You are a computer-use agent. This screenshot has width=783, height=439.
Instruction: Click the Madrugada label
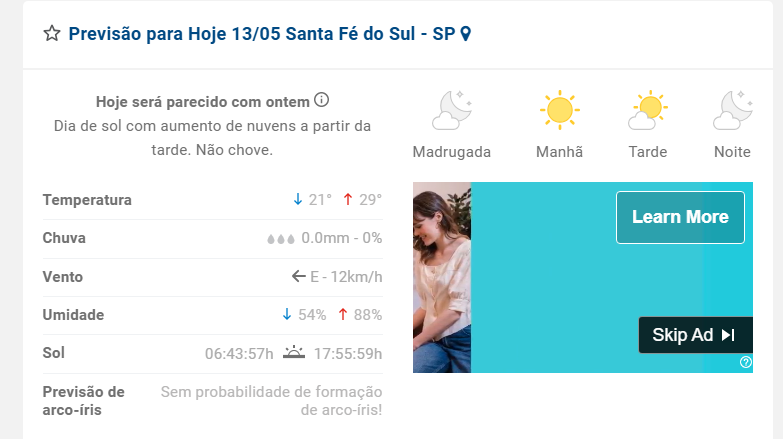451,152
